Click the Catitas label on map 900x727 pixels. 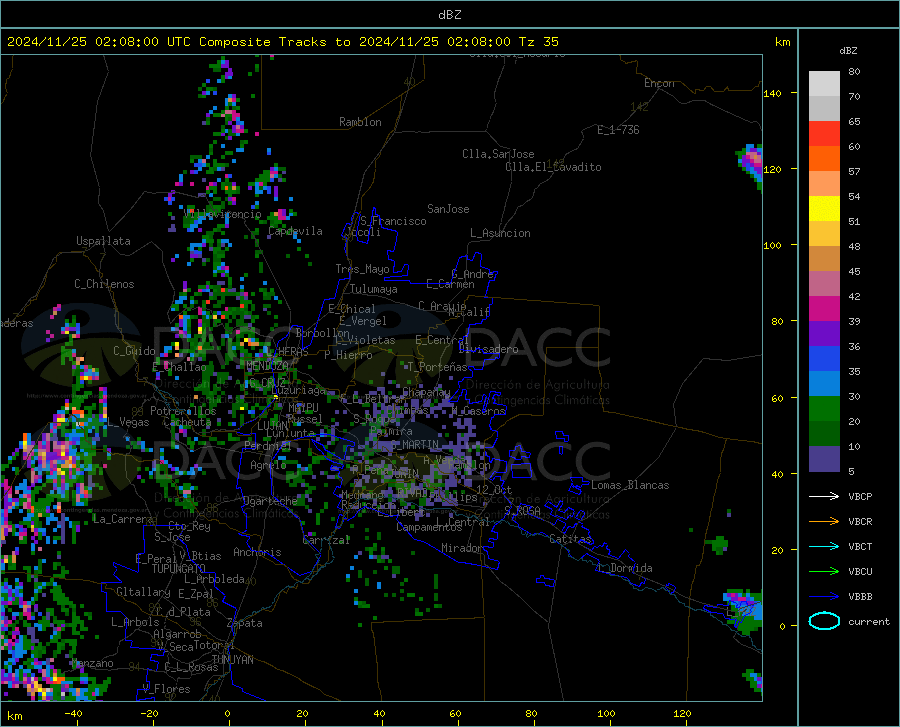point(570,539)
